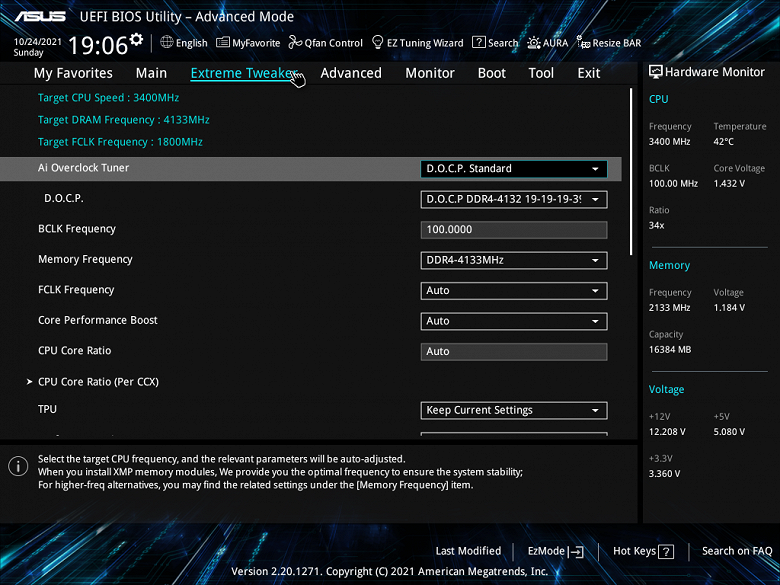Viewport: 780px width, 585px height.
Task: Click the Hot Keys question mark icon
Action: tap(666, 552)
